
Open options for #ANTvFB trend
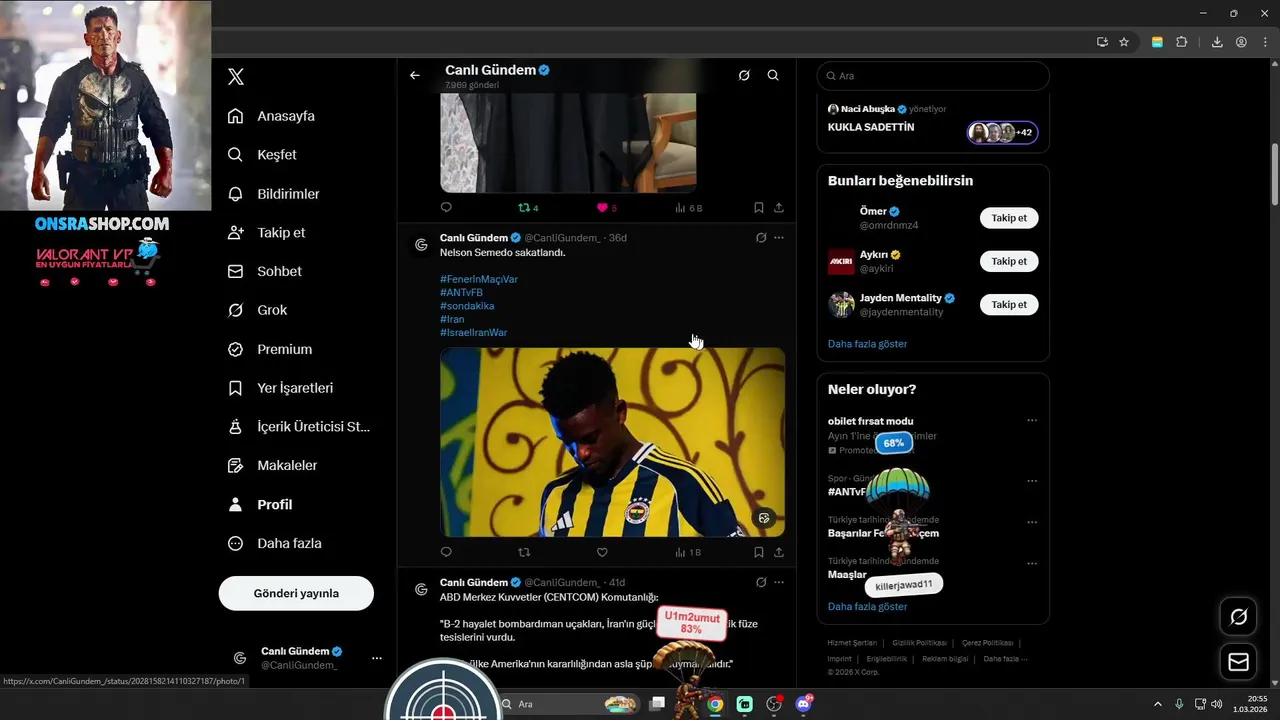pos(1032,481)
